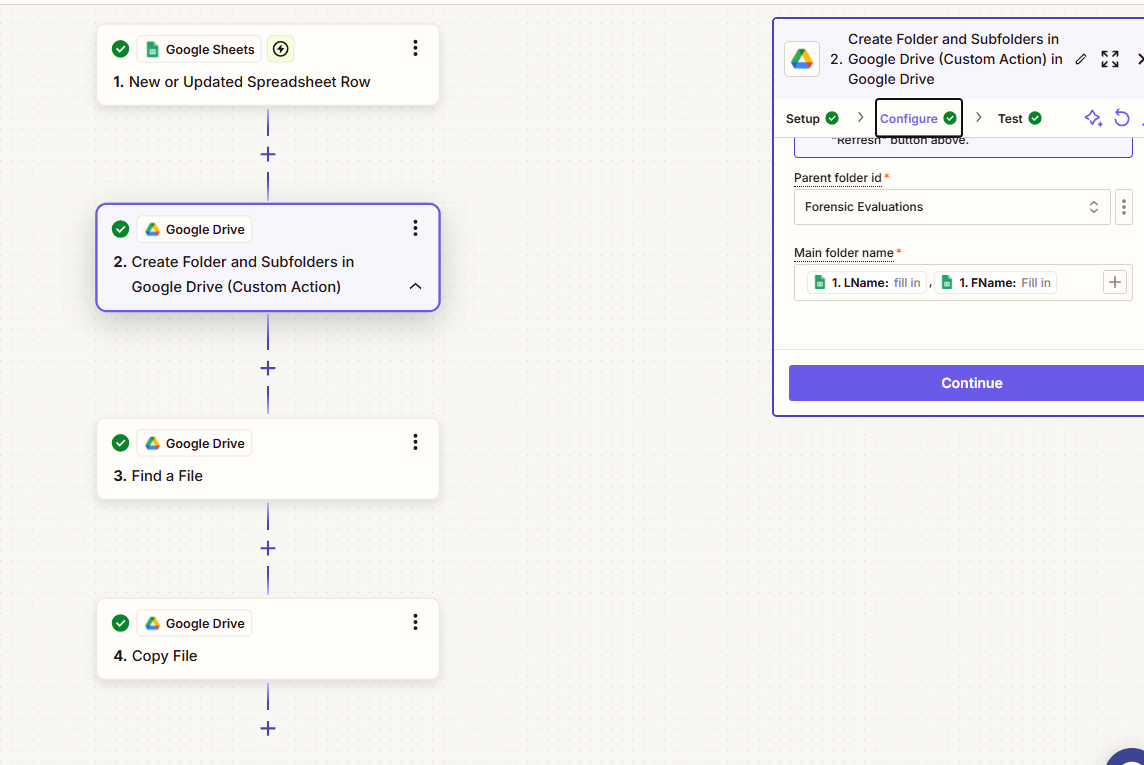1144x765 pixels.
Task: Insert data with the plus in Main folder name
Action: click(x=1115, y=282)
